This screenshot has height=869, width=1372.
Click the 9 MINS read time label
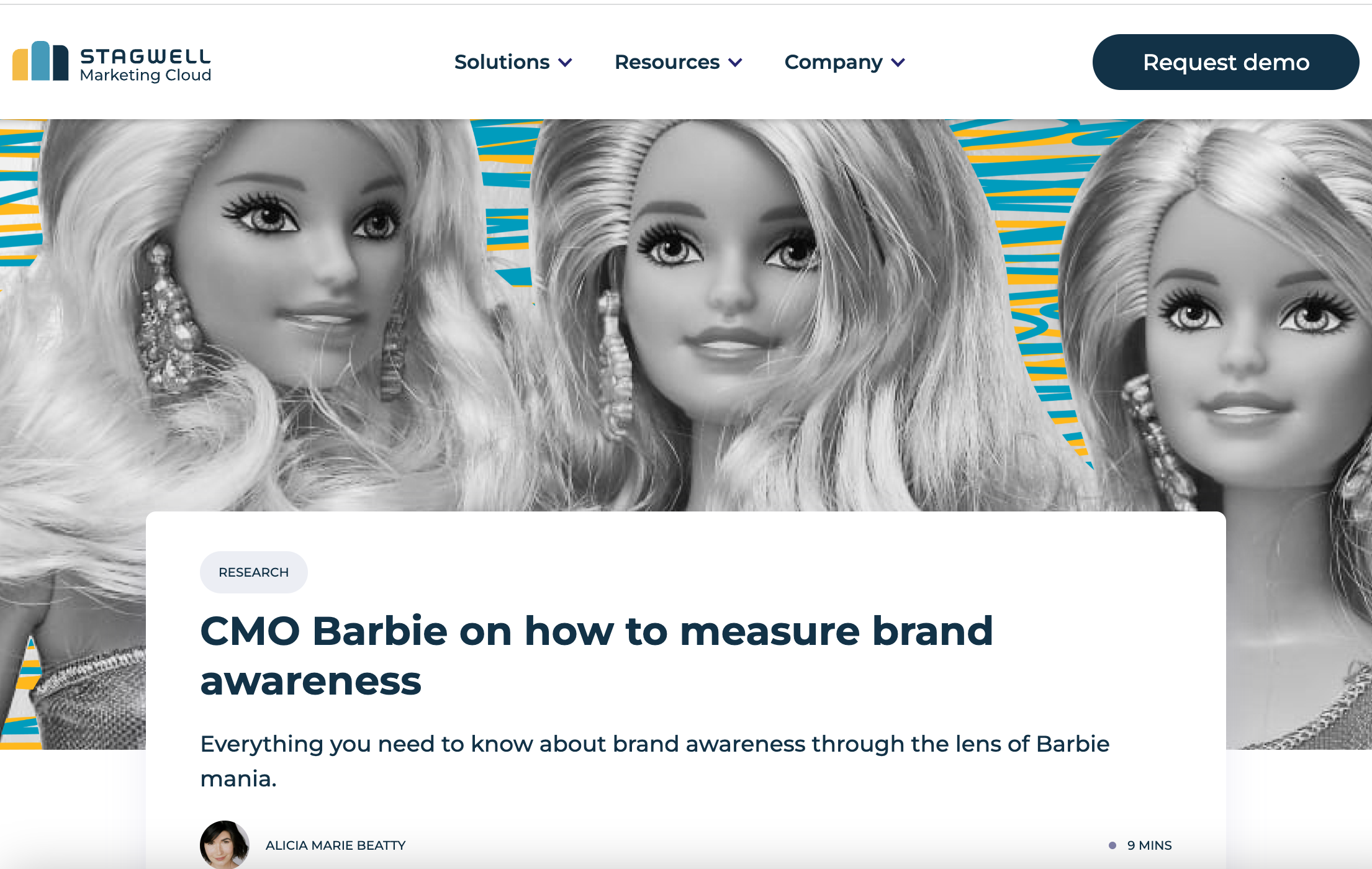(1149, 845)
